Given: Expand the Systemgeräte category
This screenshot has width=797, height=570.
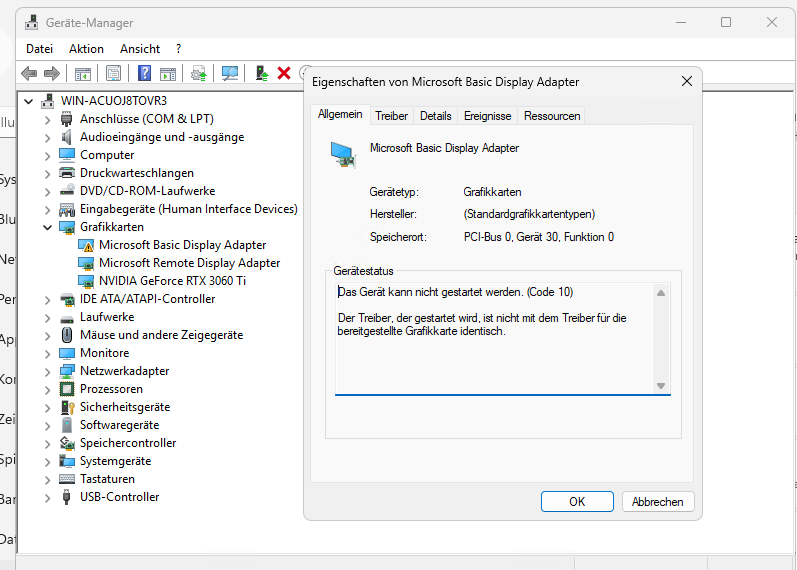Looking at the screenshot, I should pos(47,462).
